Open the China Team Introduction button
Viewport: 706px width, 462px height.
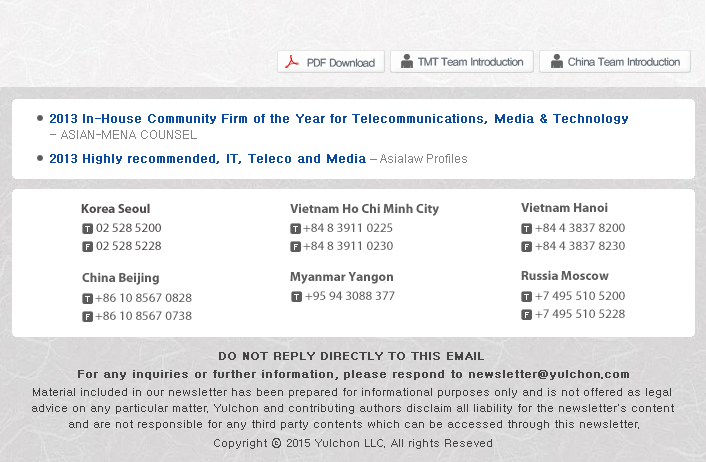click(x=615, y=62)
